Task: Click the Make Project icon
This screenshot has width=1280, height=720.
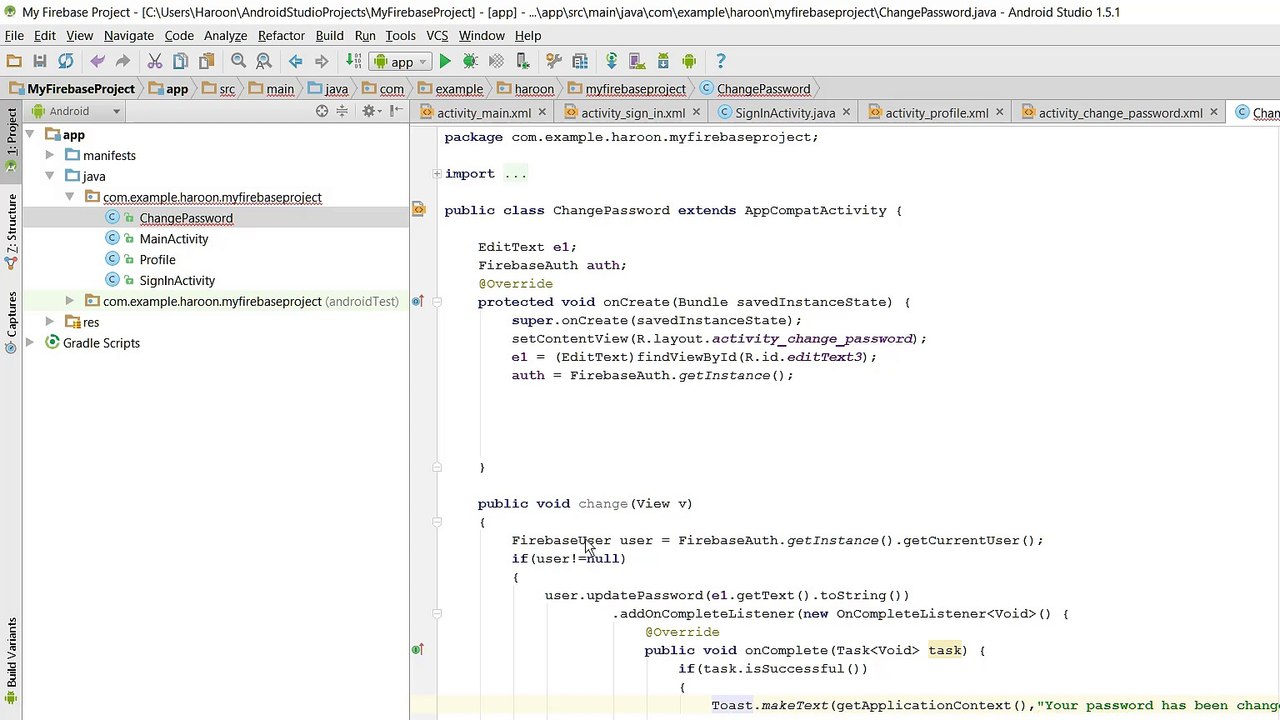Action: pyautogui.click(x=353, y=62)
